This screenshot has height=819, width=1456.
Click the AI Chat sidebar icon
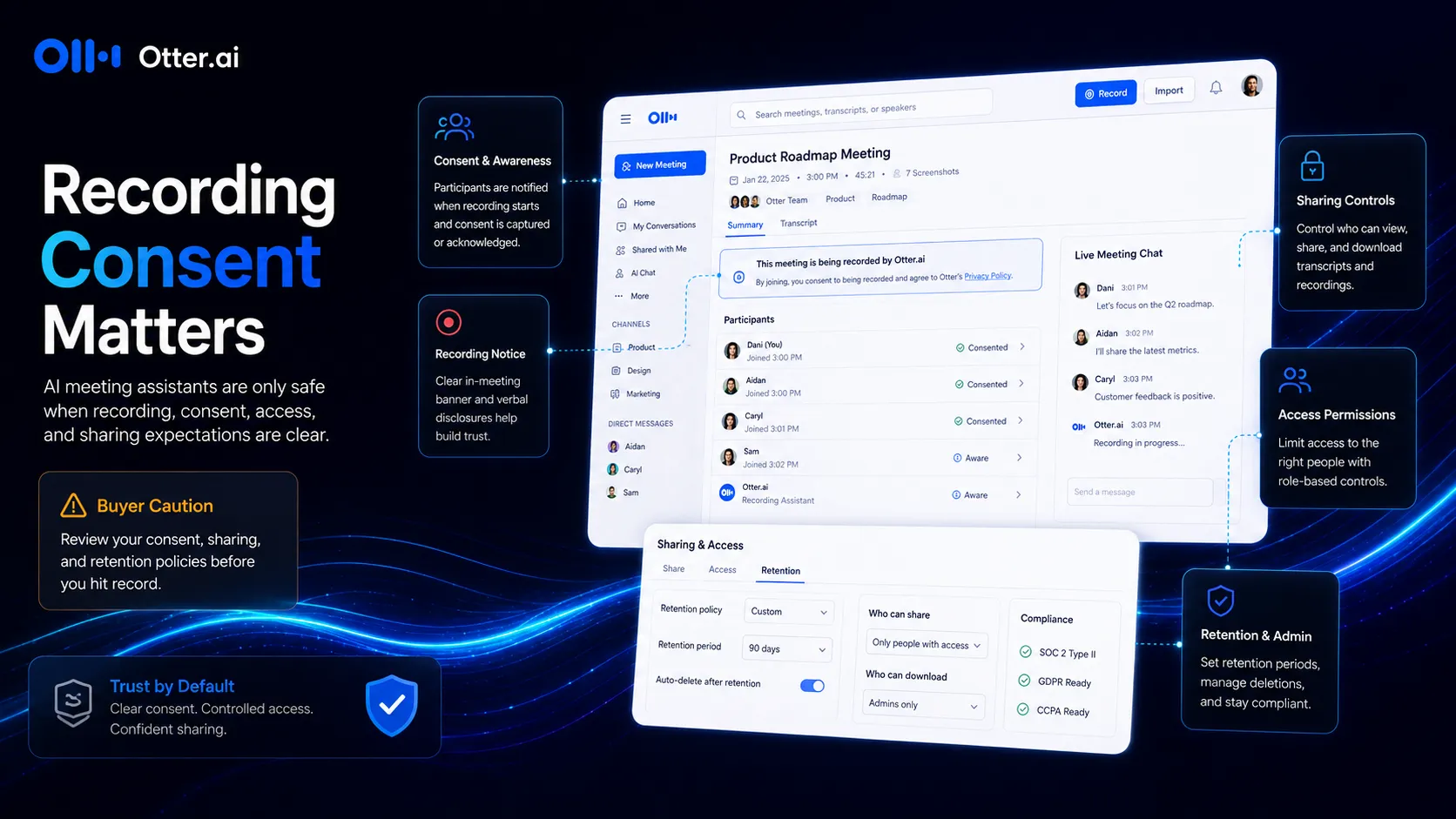click(x=619, y=273)
